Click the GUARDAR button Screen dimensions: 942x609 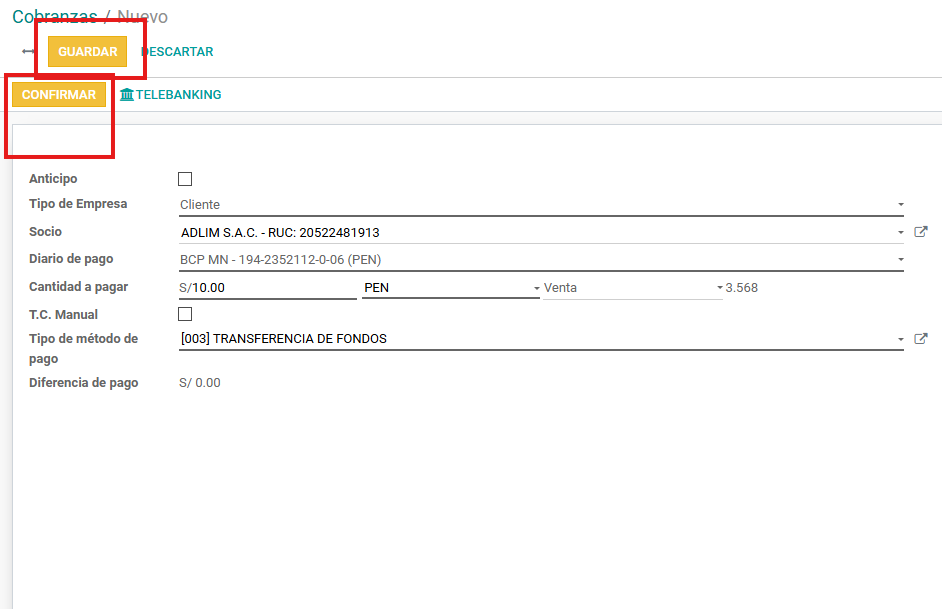[x=88, y=51]
